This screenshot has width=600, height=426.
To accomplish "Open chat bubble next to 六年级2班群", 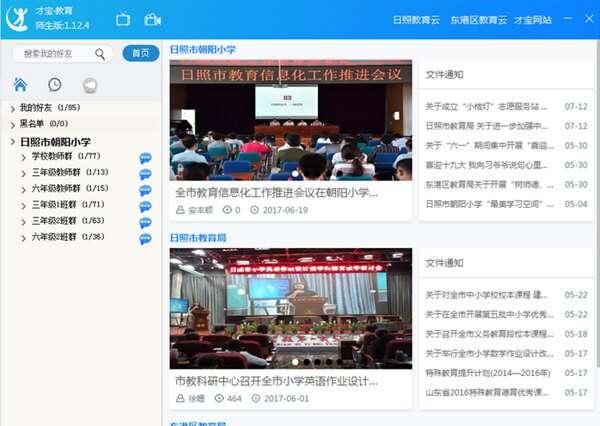I will click(146, 238).
